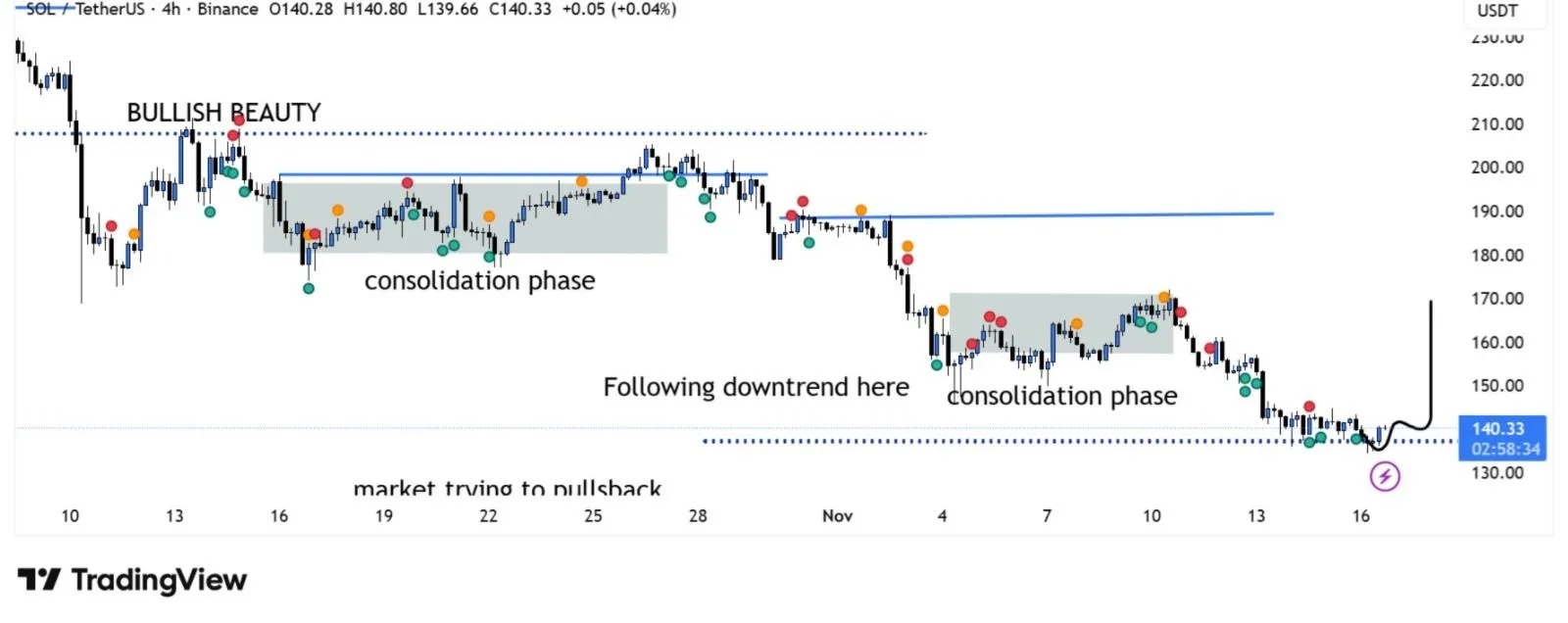This screenshot has height=623, width=1568.
Task: Select the BULLISH BEAUTY text annotation
Action: tap(223, 113)
